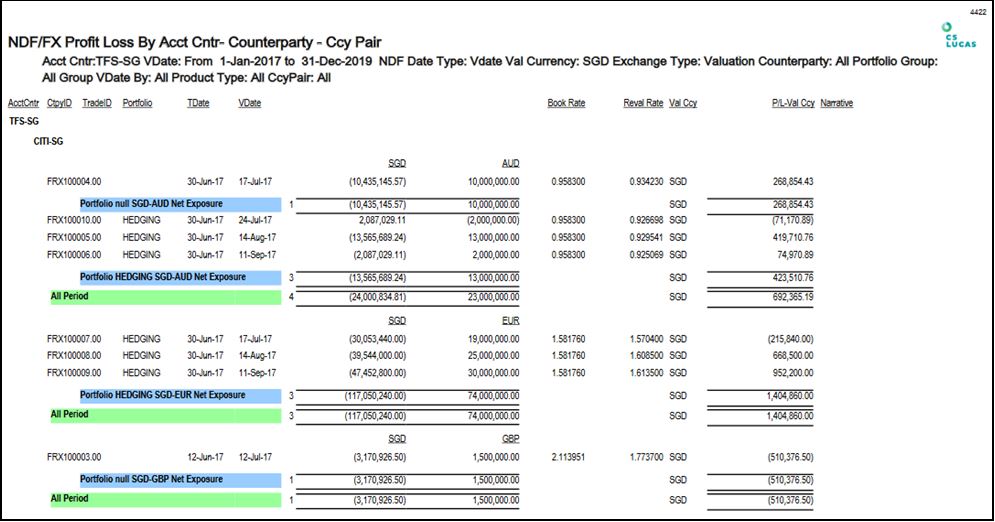995x522 pixels.
Task: Select the CtpyID column header
Action: pos(59,103)
